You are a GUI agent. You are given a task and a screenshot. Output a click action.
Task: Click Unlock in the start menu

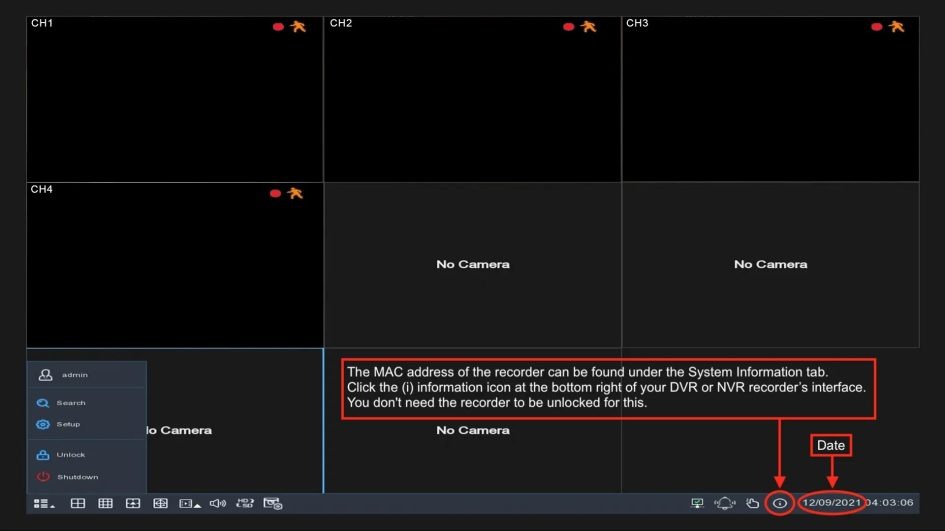(x=70, y=455)
